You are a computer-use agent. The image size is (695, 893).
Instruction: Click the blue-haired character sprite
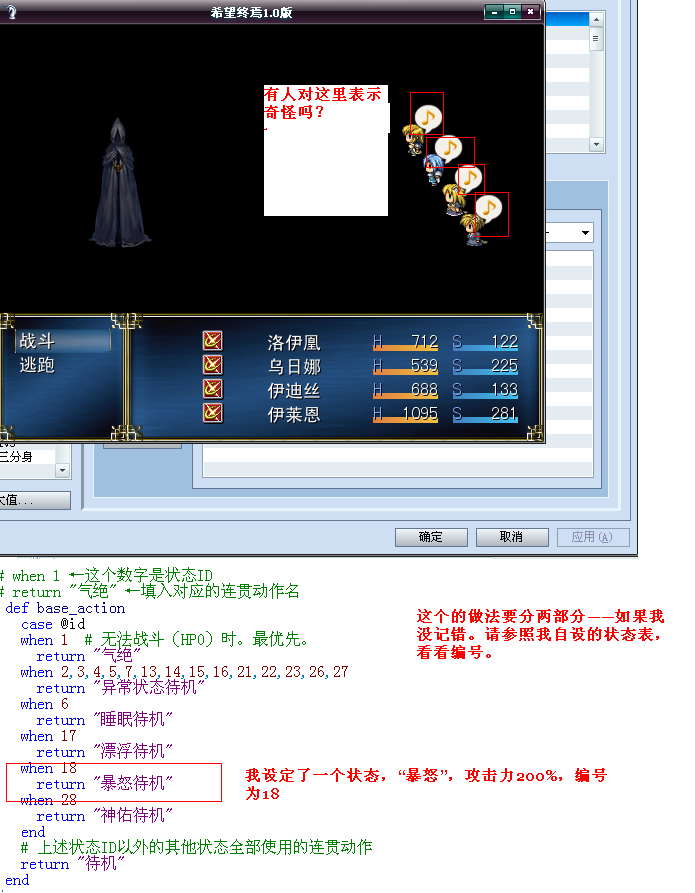coord(434,170)
